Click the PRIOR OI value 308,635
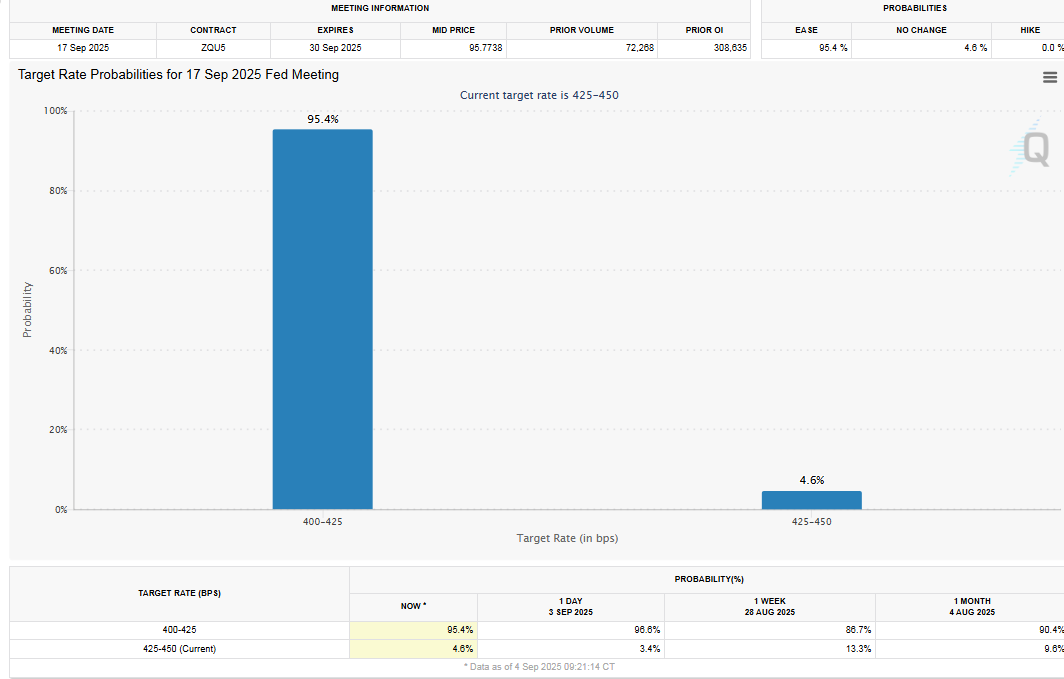 pyautogui.click(x=730, y=48)
